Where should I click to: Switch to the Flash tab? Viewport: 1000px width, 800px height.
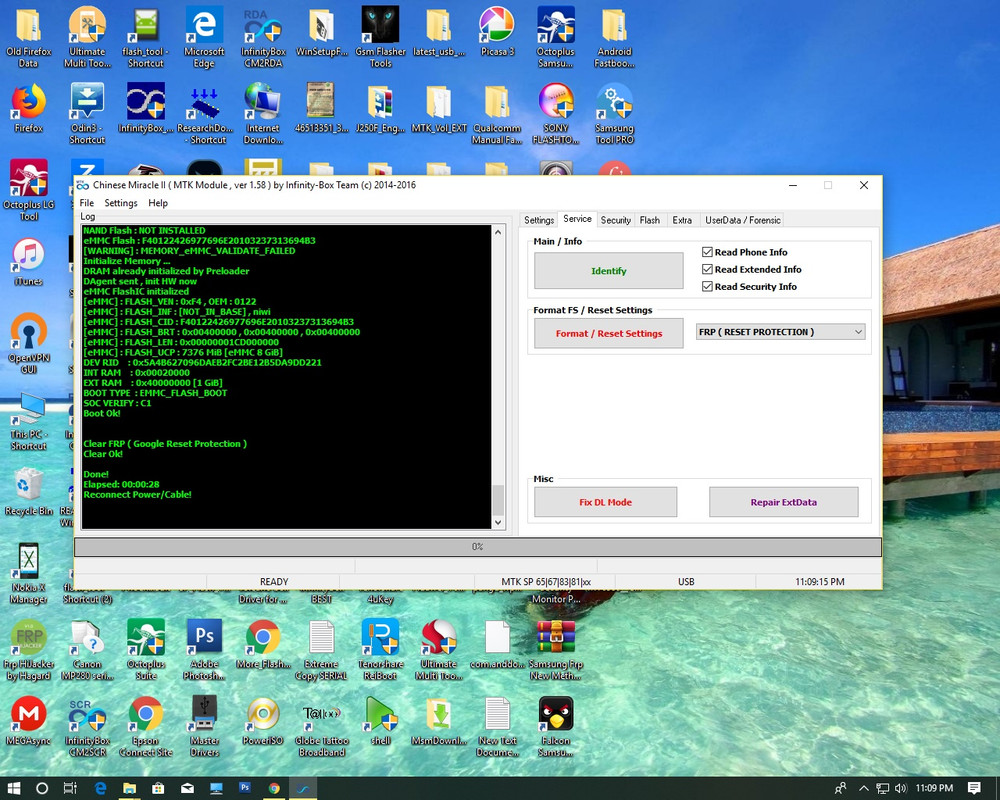650,220
